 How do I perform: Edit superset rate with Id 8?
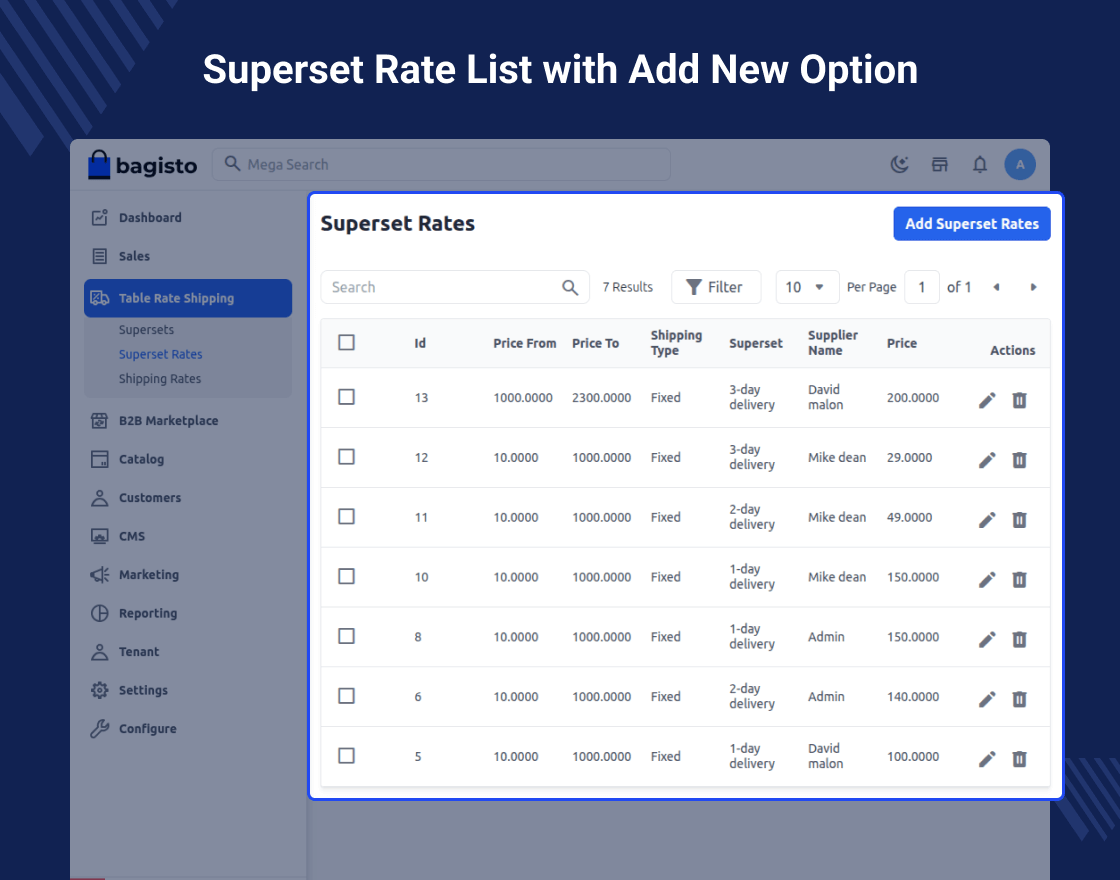pos(986,639)
